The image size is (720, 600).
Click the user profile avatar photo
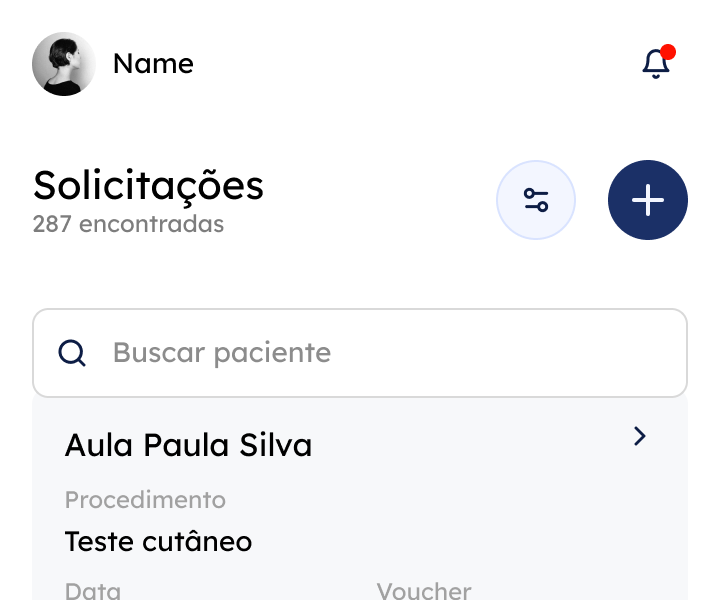coord(64,64)
